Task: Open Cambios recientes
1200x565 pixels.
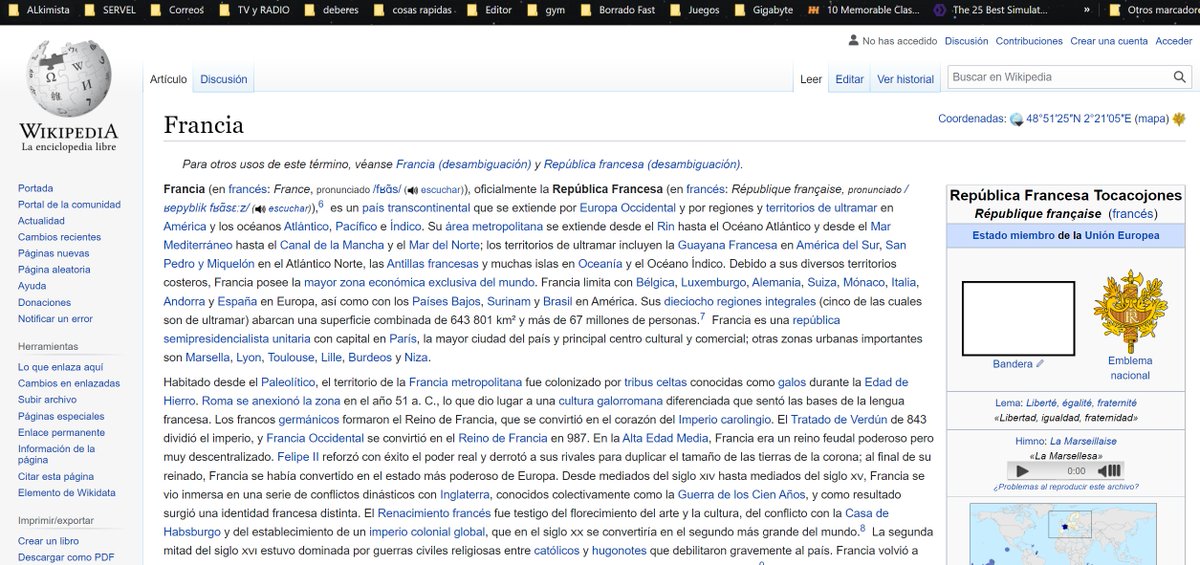Action: (59, 237)
